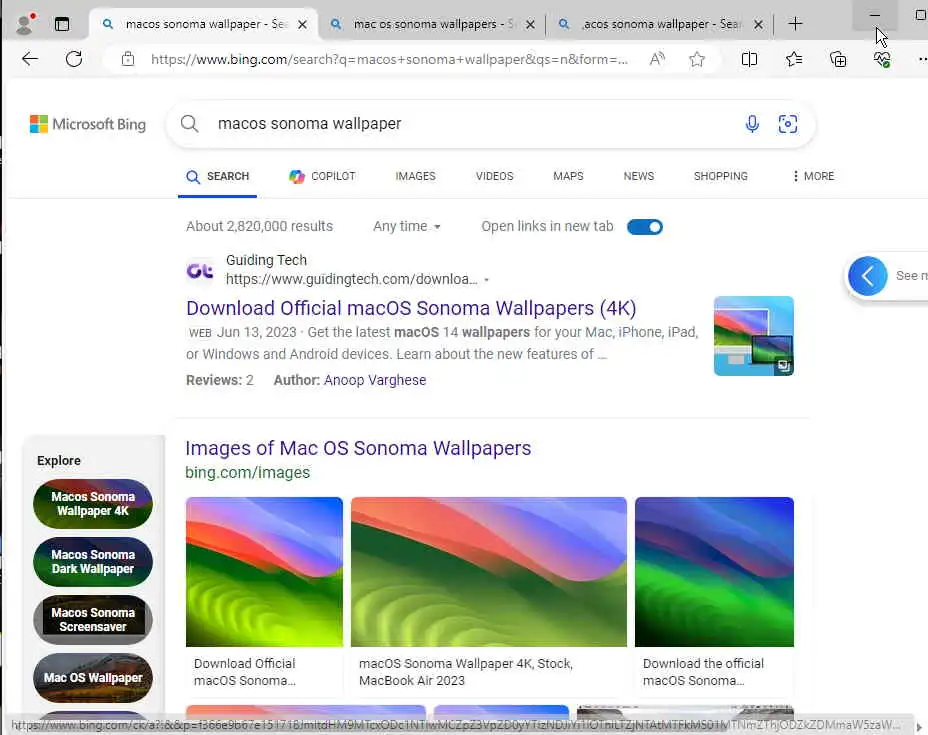Select 'Macos Sonoma Dark Wallpaper' explore chip
This screenshot has height=735, width=928.
pyautogui.click(x=93, y=562)
